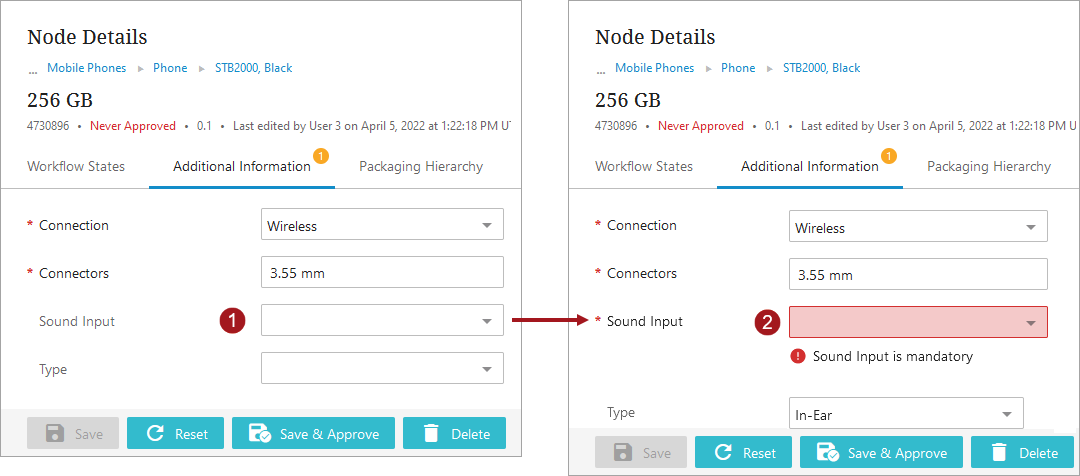Viewport: 1080px width, 476px height.
Task: Click the red number 1 callout marker
Action: pos(232,321)
